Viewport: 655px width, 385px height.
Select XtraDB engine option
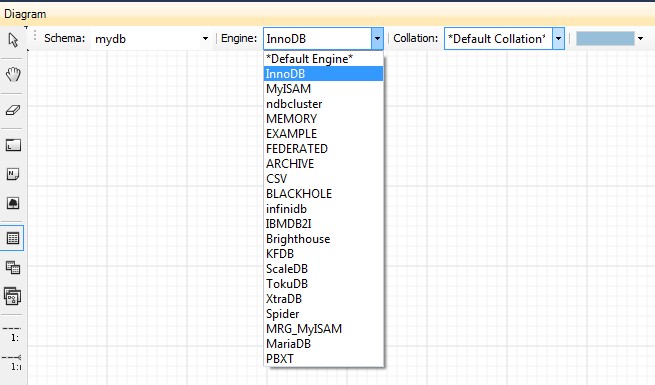pos(324,299)
